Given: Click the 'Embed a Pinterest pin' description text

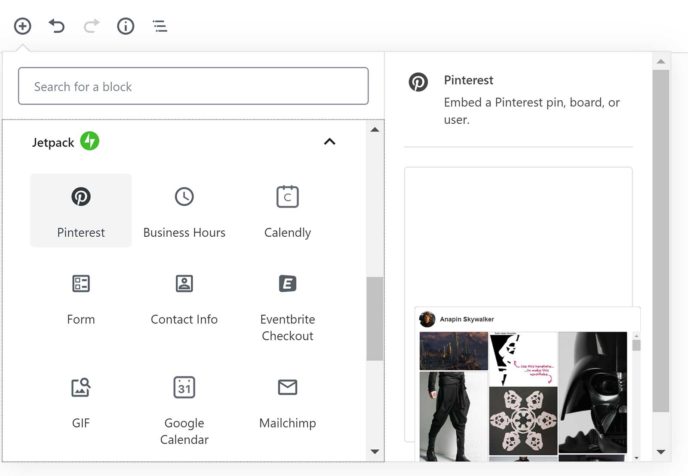Looking at the screenshot, I should pyautogui.click(x=531, y=111).
